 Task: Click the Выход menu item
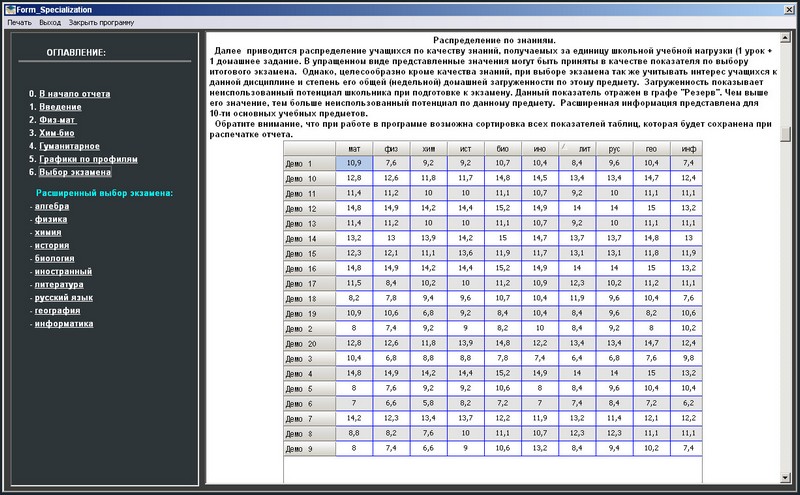[50, 21]
